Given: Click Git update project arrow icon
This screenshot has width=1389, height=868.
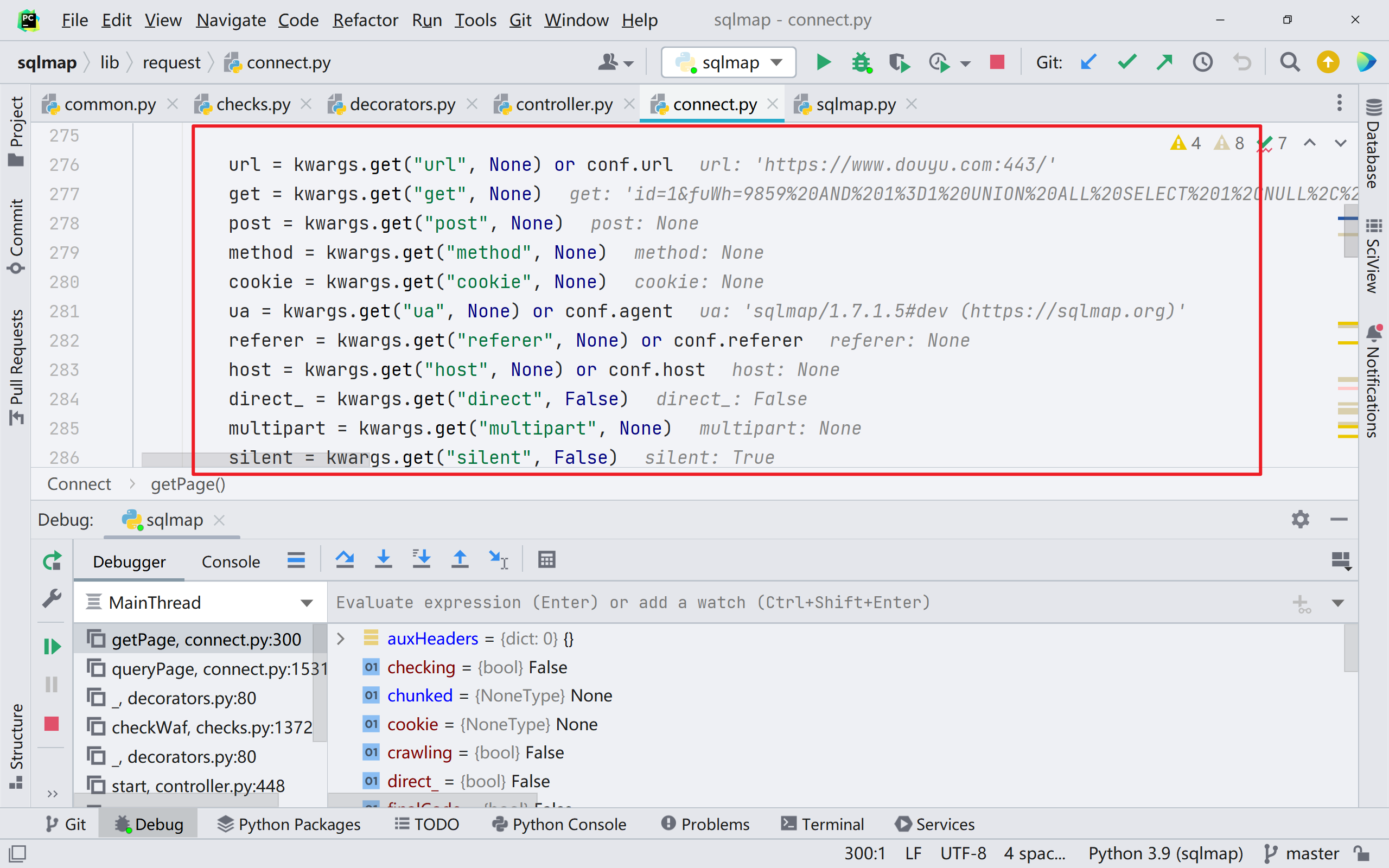Looking at the screenshot, I should (x=1088, y=62).
